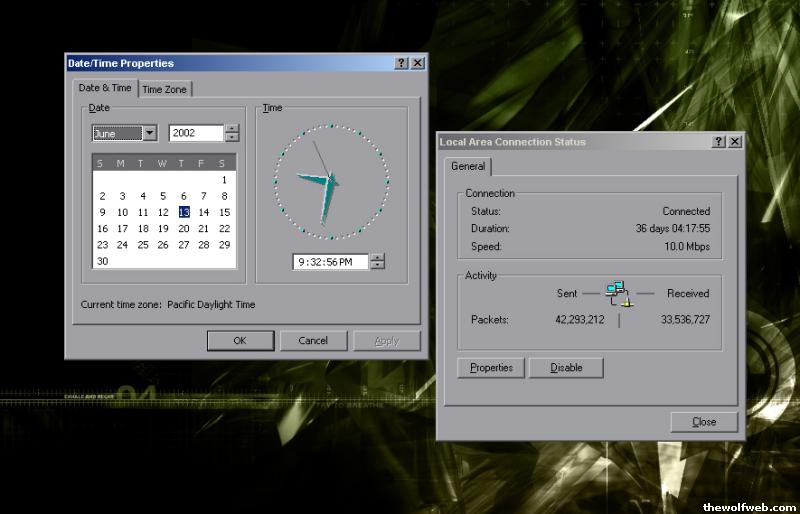The width and height of the screenshot is (800, 514).
Task: Close Local Area Connection Status with X
Action: (x=735, y=142)
